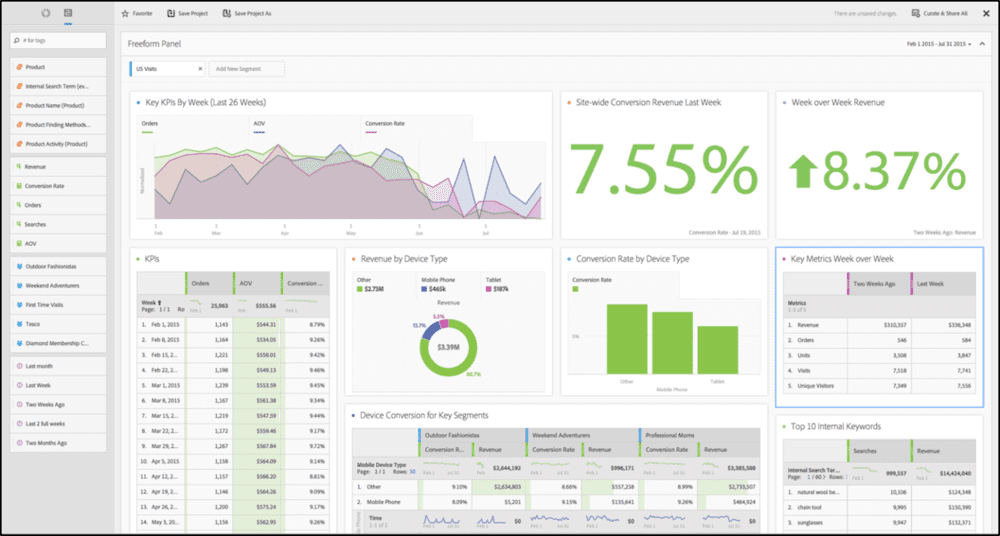The width and height of the screenshot is (1000, 536).
Task: Click the Conversion Rate legend in the Key KPIs chart
Action: (x=385, y=127)
